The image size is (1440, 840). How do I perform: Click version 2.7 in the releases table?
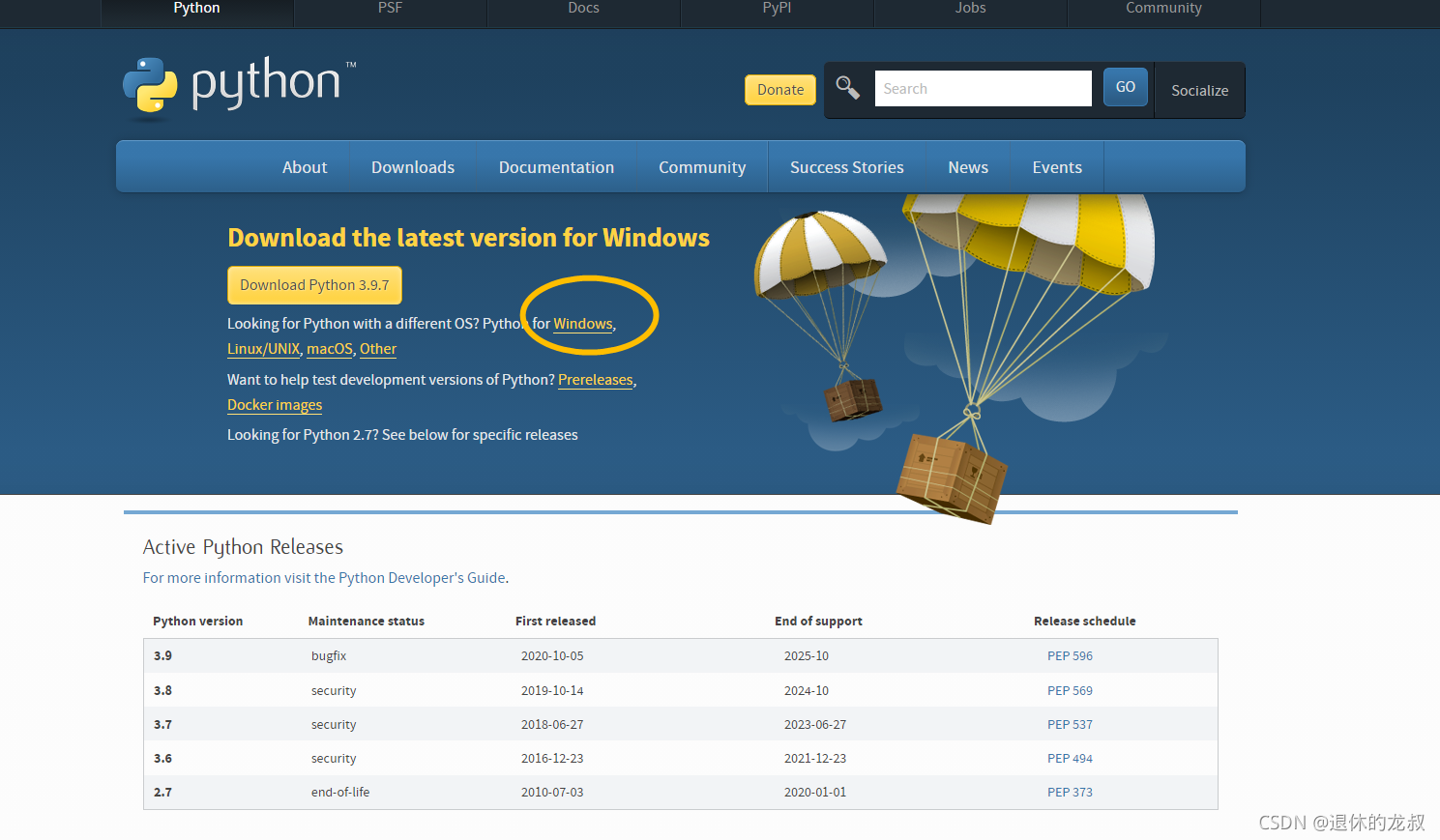[162, 793]
